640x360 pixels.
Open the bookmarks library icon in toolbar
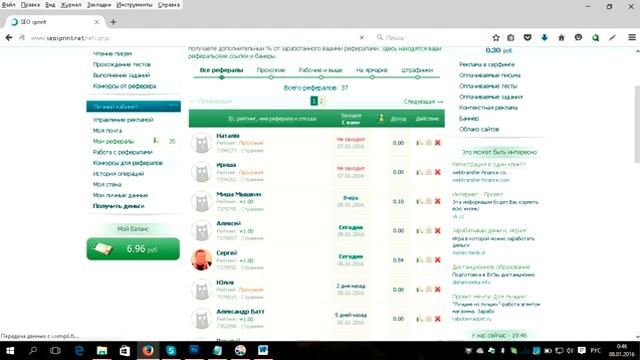click(x=511, y=38)
